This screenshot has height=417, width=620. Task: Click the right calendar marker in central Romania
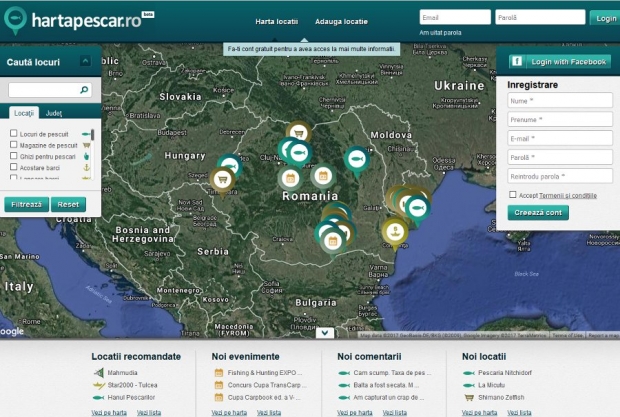[x=323, y=176]
